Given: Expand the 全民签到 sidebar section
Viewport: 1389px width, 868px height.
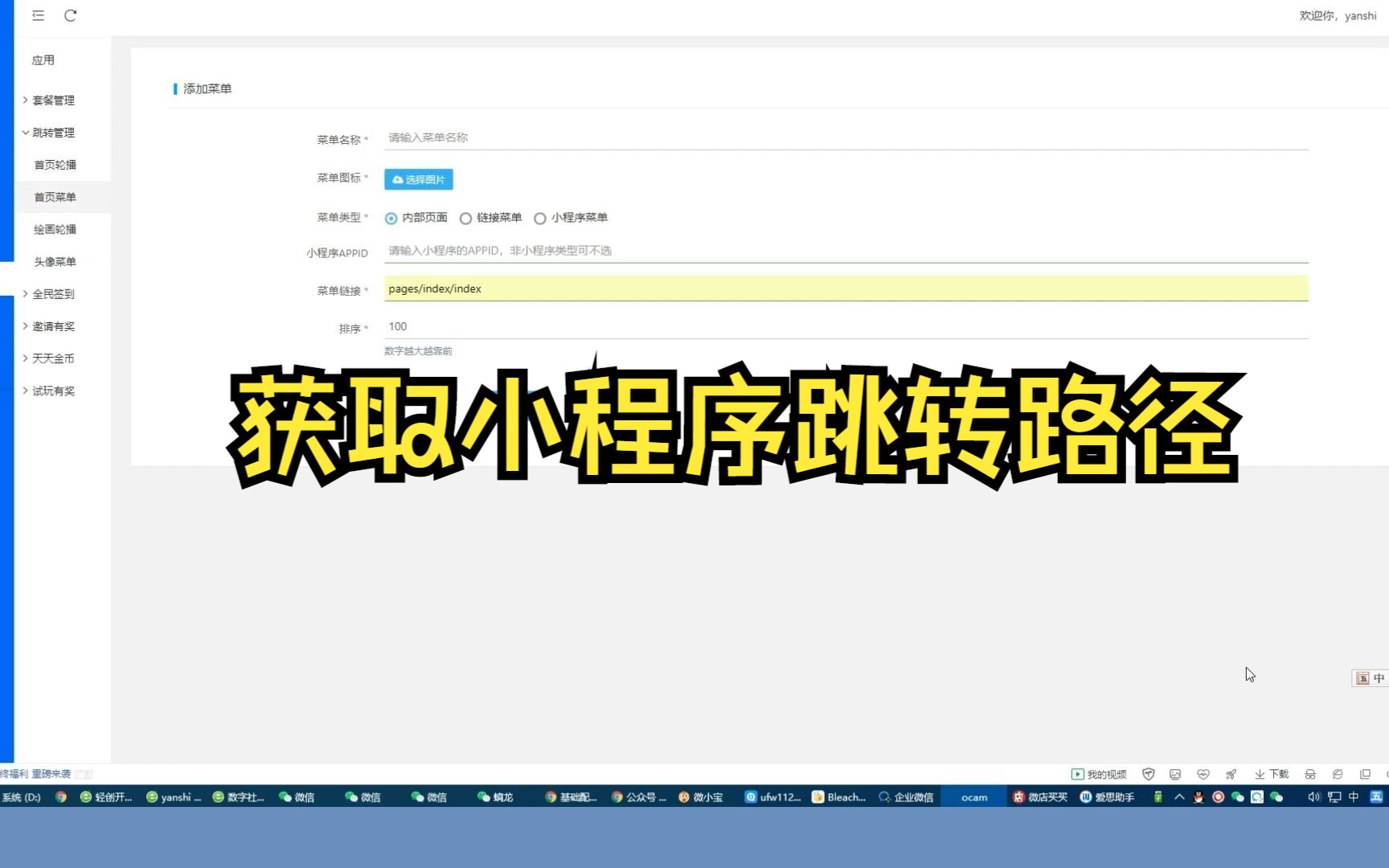Looking at the screenshot, I should click(x=53, y=293).
